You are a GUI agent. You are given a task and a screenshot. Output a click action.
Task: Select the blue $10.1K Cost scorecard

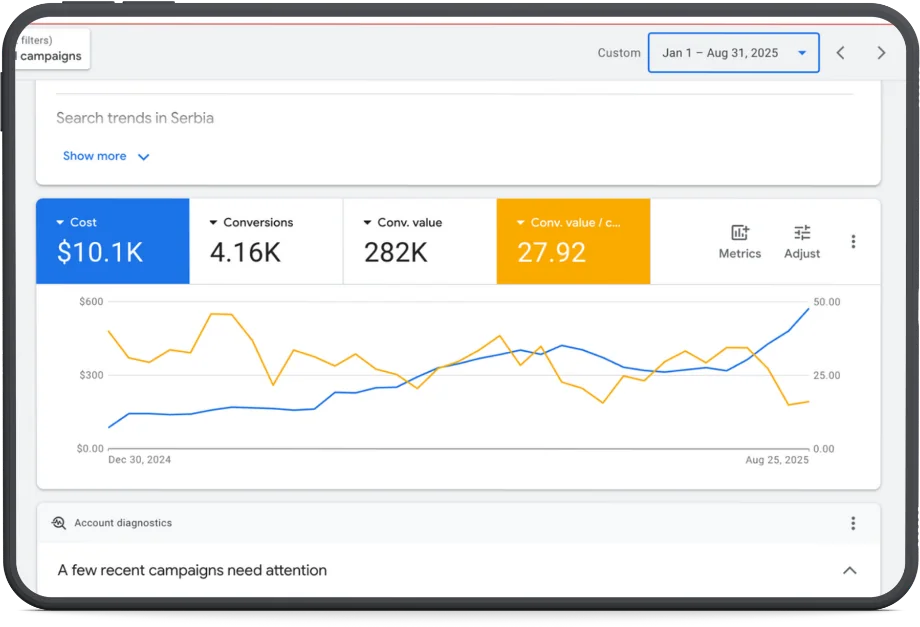tap(113, 241)
